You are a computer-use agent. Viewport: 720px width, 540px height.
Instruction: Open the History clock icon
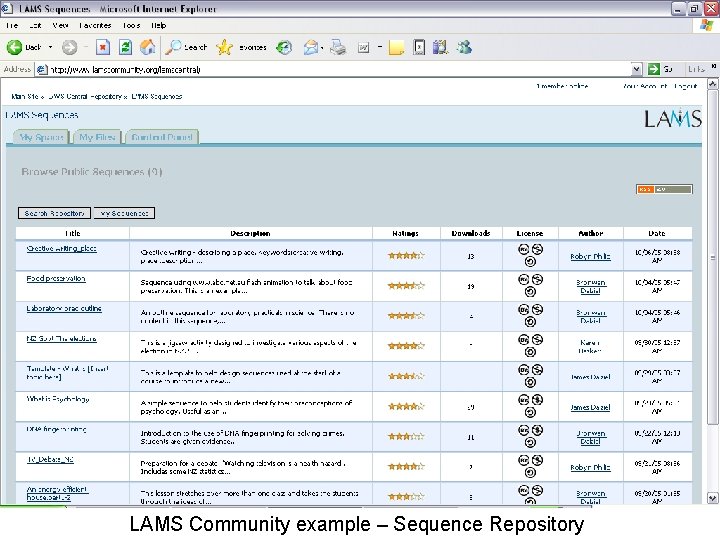tap(284, 47)
